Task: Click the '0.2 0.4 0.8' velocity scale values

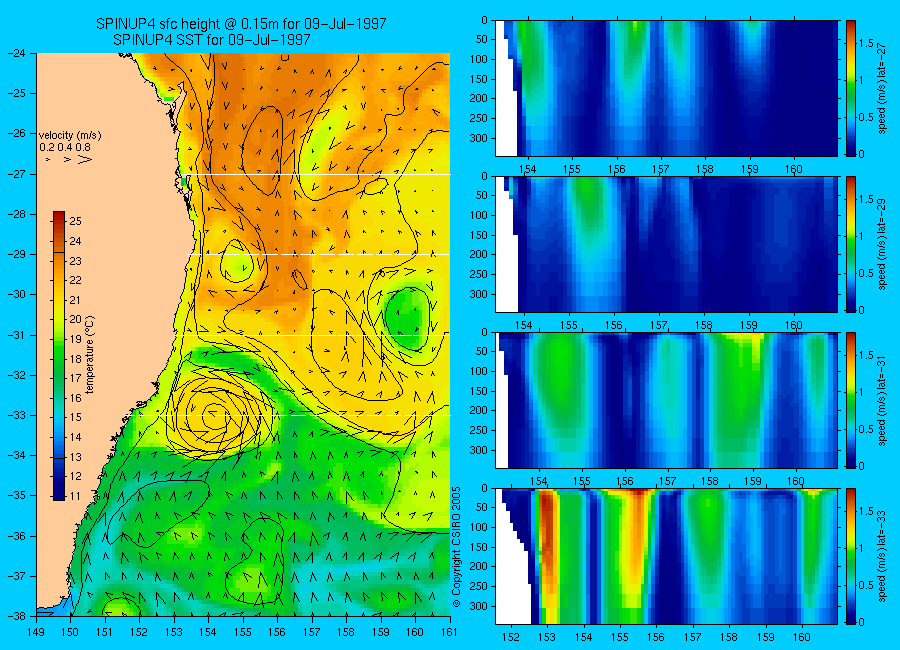Action: (65, 147)
